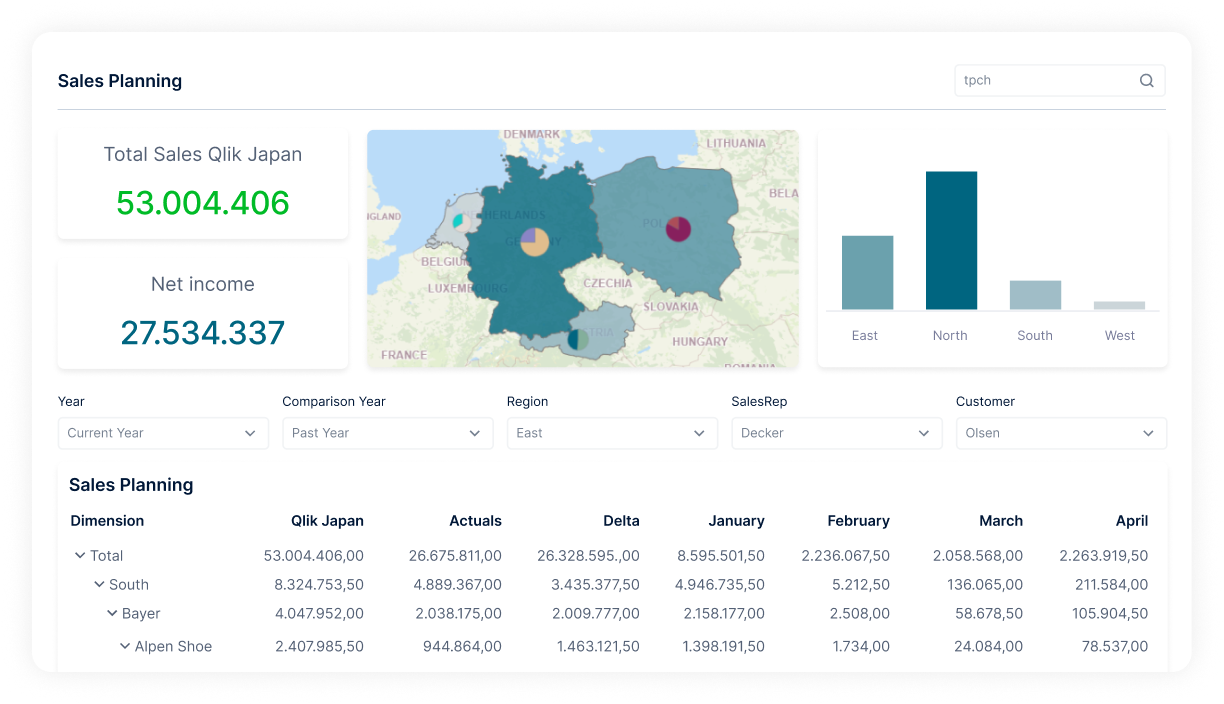Select the East bar in chart

pyautogui.click(x=867, y=272)
